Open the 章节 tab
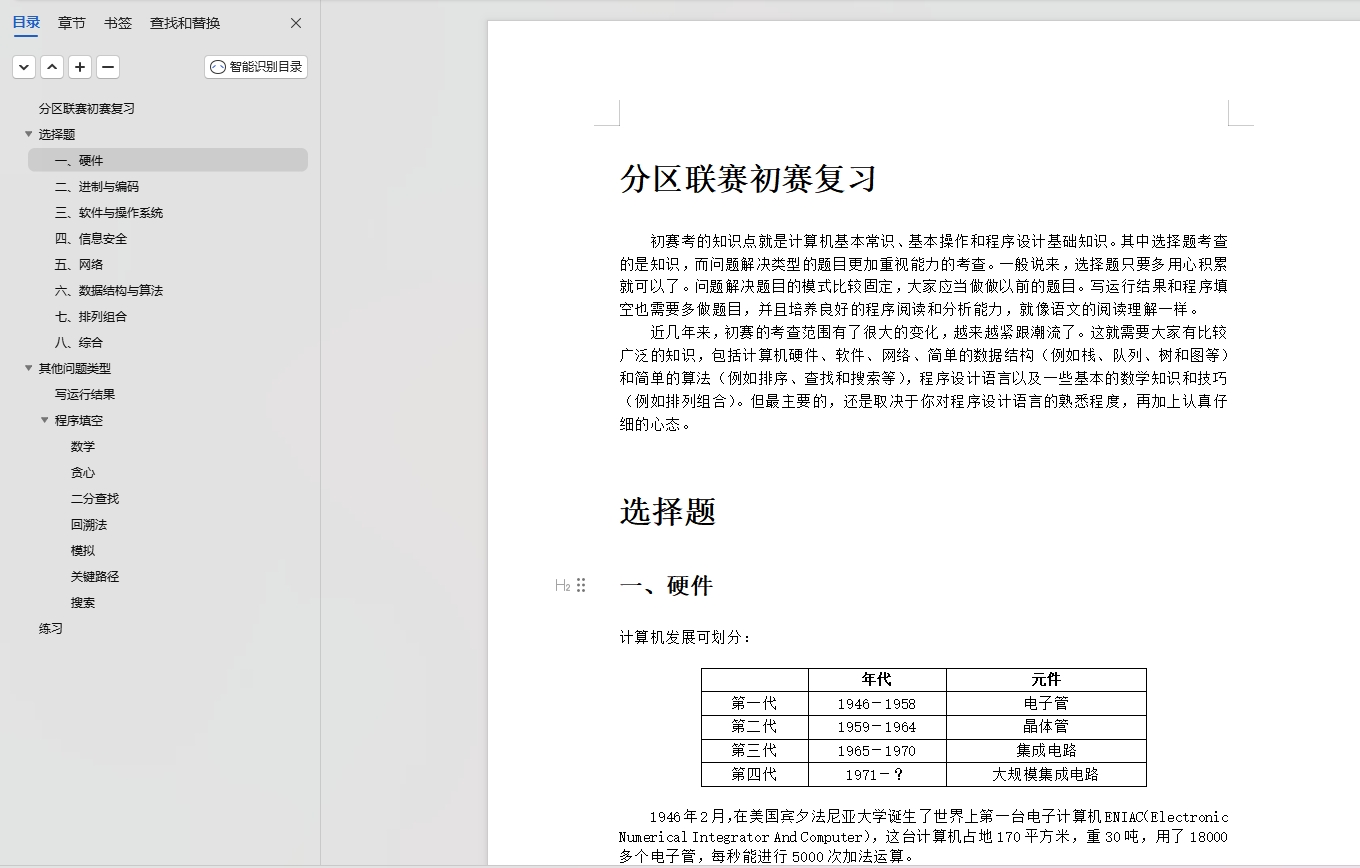The height and width of the screenshot is (868, 1360). (x=72, y=23)
